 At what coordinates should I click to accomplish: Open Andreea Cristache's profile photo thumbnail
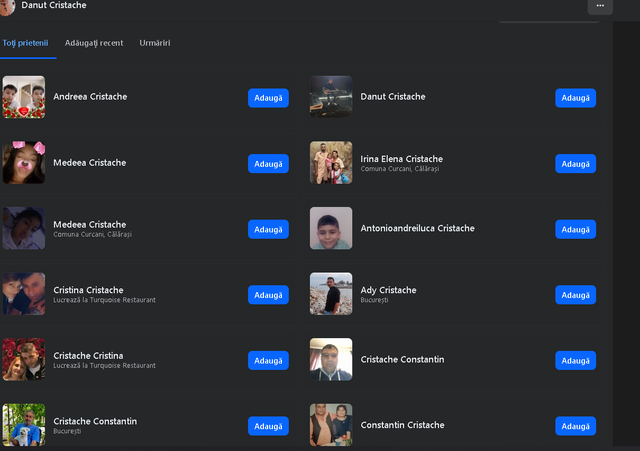pos(24,97)
